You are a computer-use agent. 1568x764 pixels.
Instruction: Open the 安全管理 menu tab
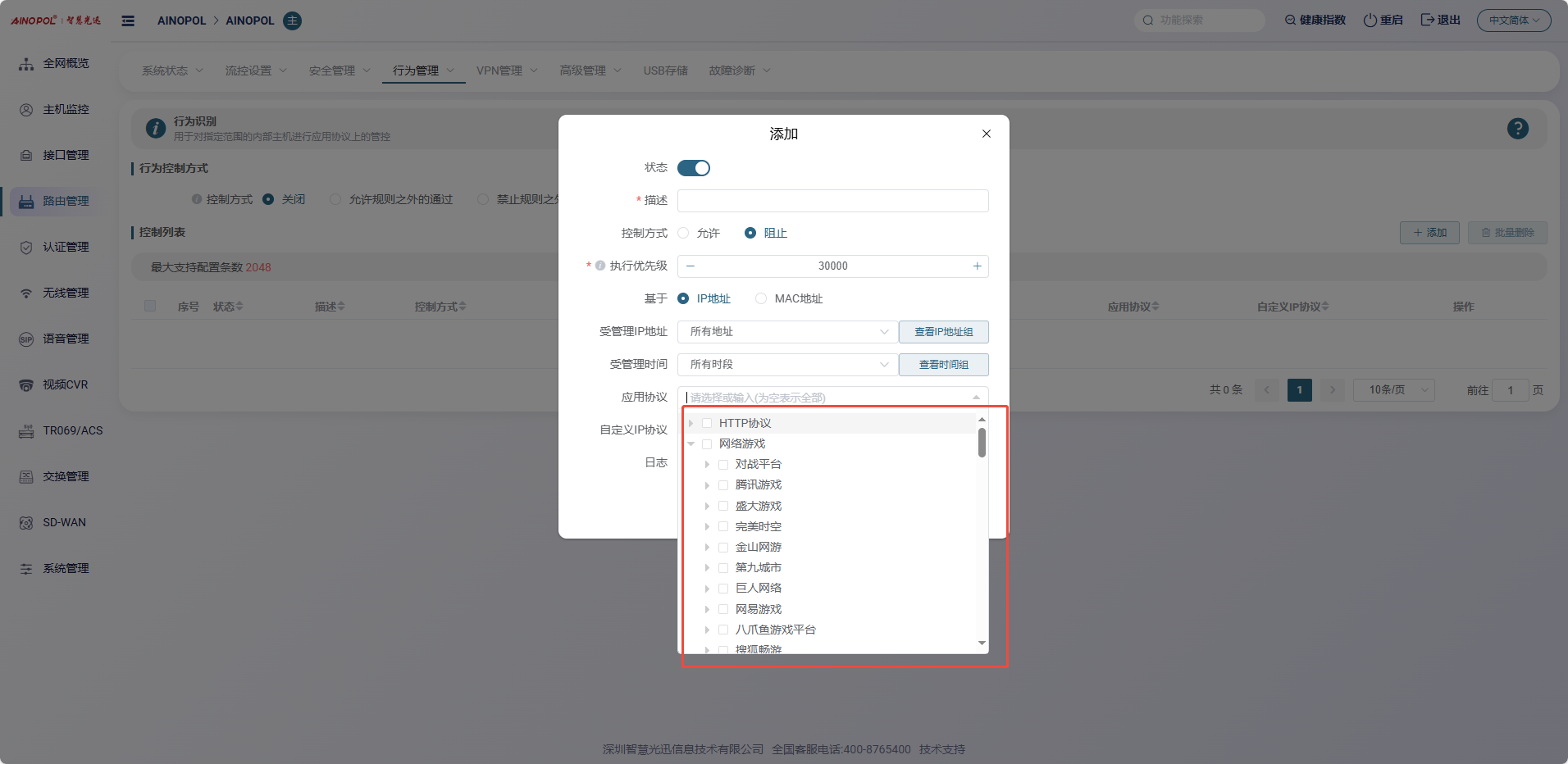340,70
